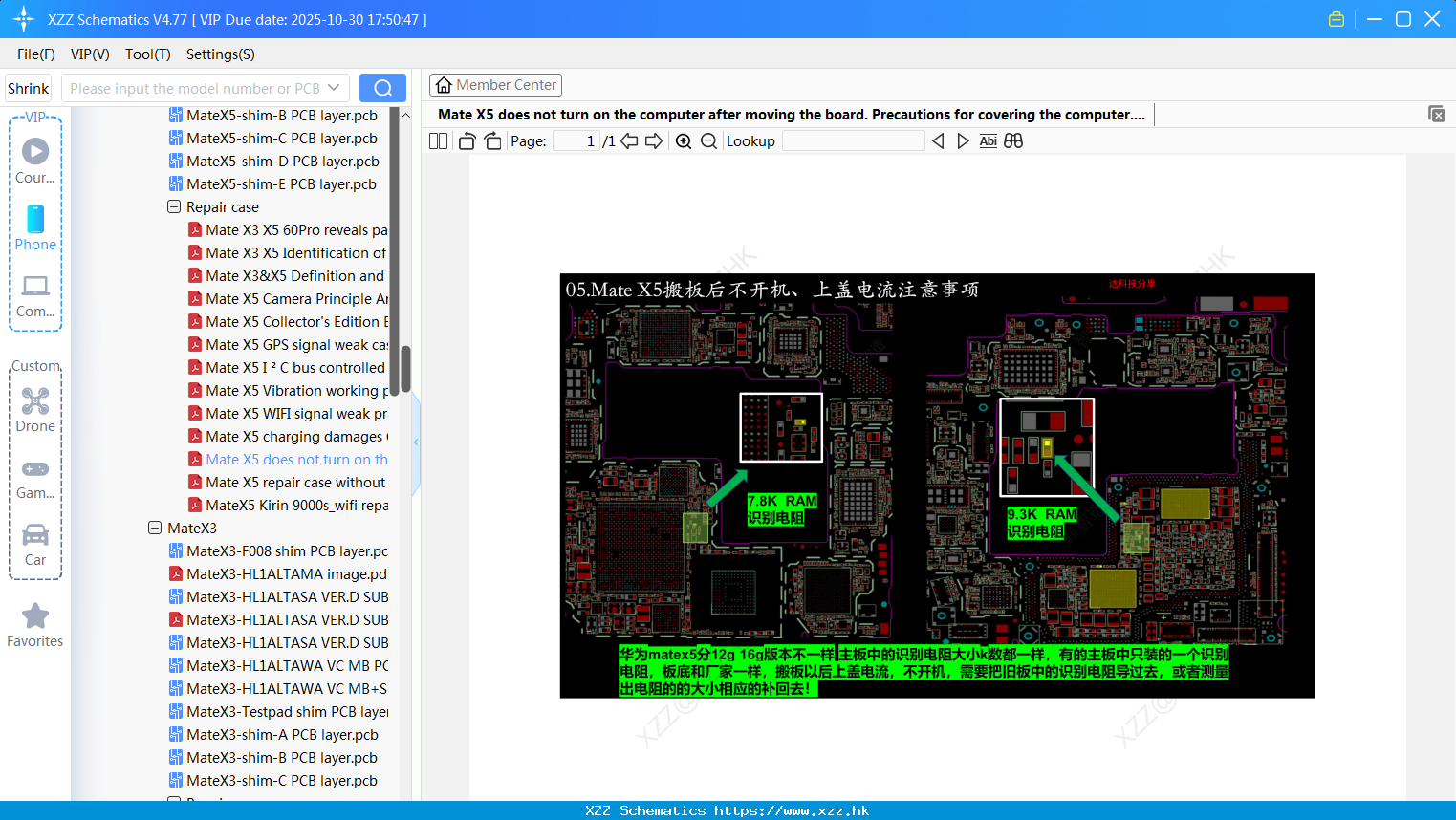Viewport: 1456px width, 820px height.
Task: Select Mate X5 does not turn on item
Action: [x=288, y=459]
